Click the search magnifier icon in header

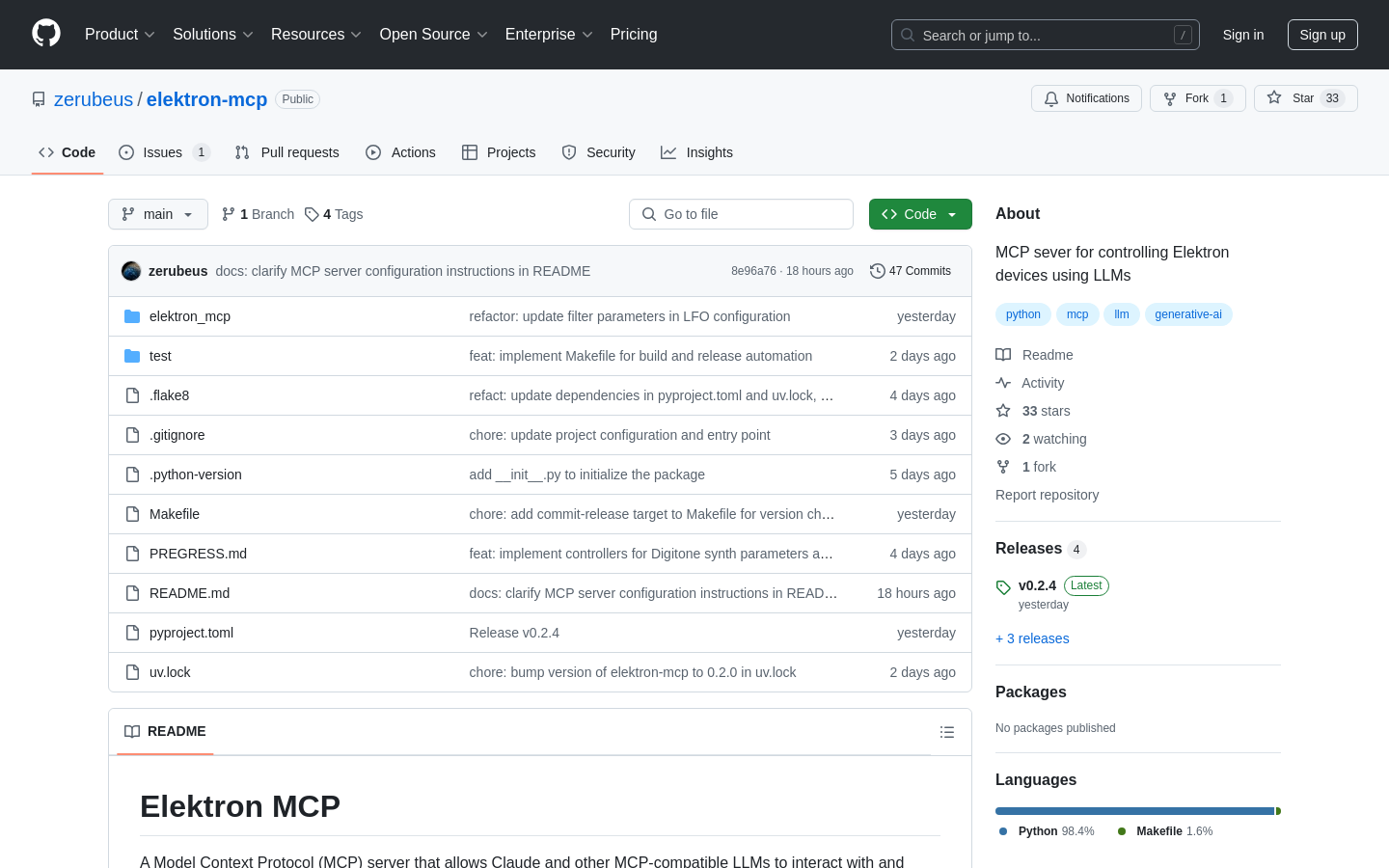(908, 35)
